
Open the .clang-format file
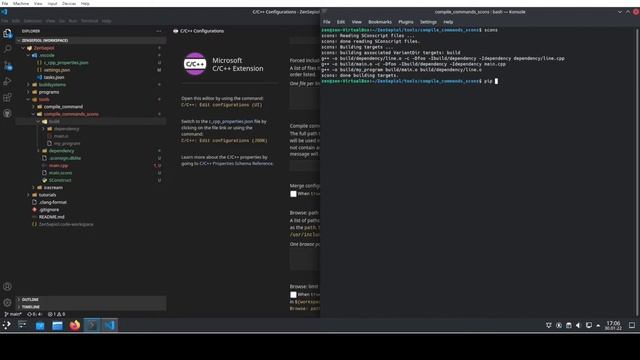pyautogui.click(x=52, y=202)
